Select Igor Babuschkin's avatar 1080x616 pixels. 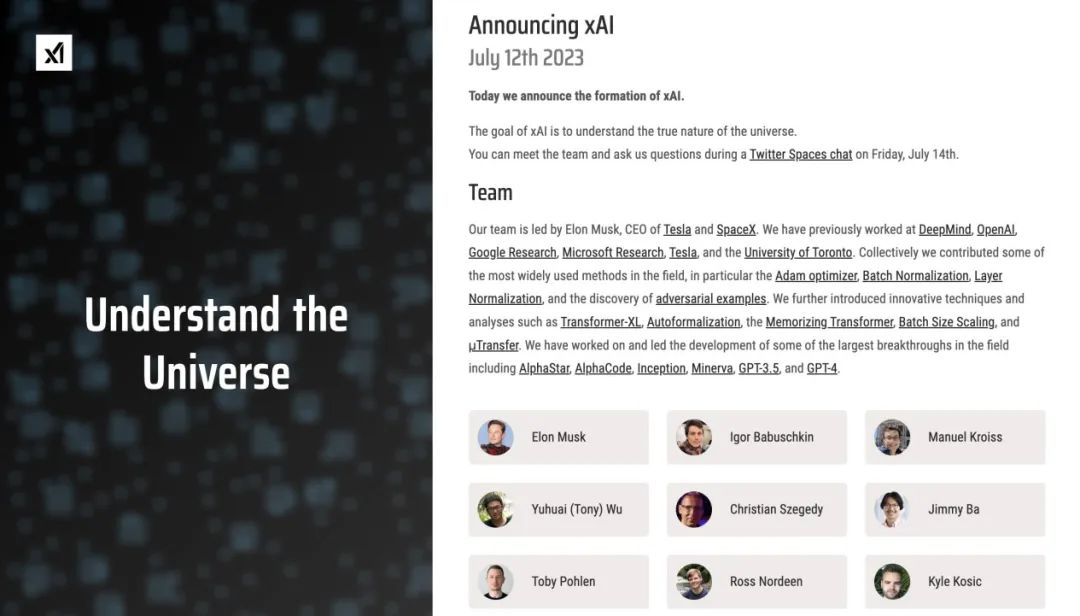tap(694, 437)
